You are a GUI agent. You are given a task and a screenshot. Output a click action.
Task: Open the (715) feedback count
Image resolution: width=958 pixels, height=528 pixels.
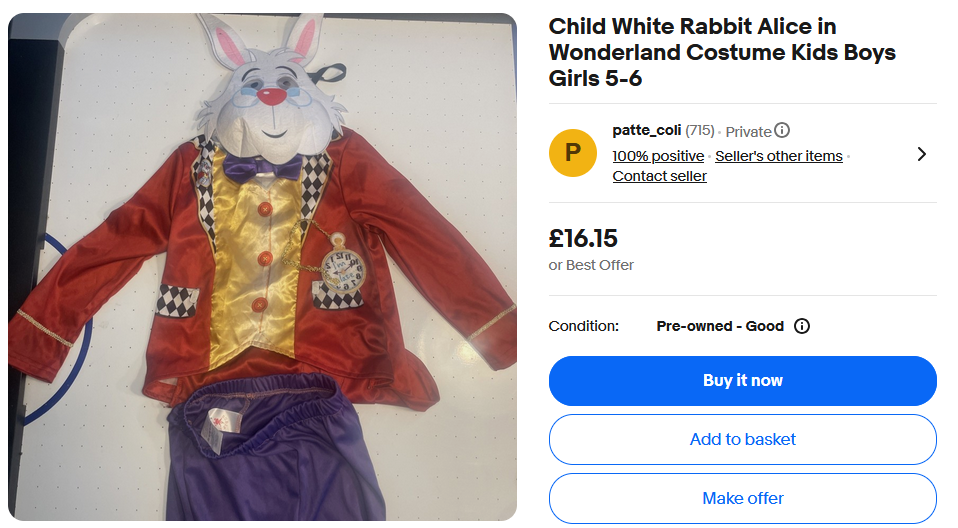(700, 131)
